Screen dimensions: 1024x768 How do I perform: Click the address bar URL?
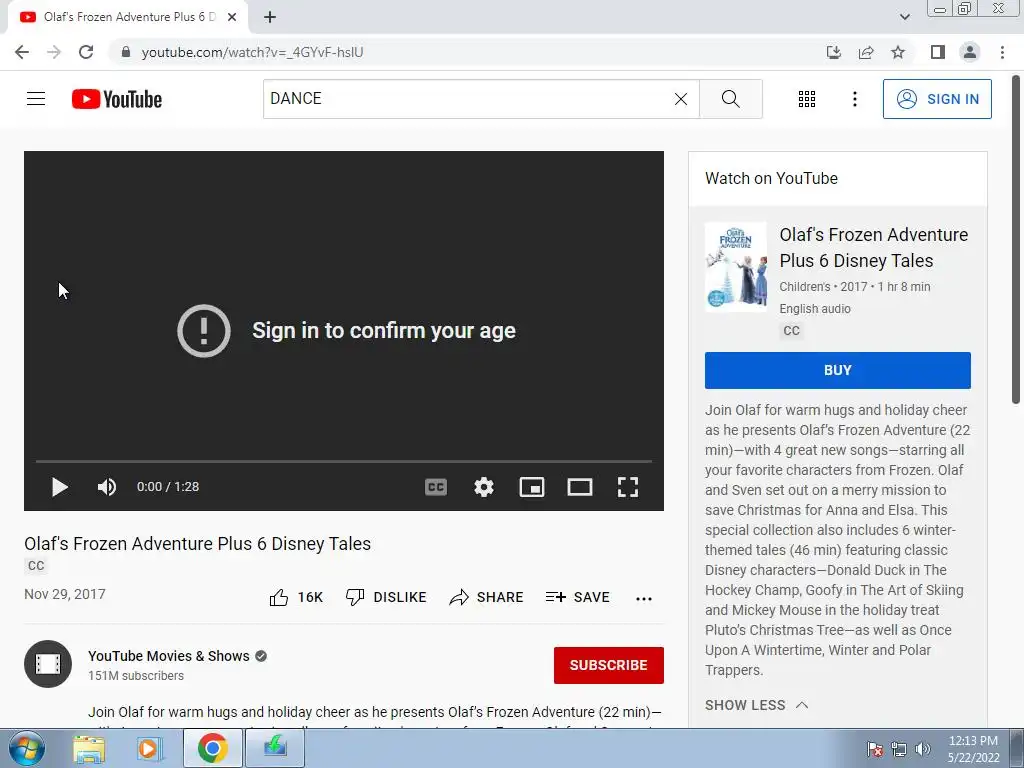pyautogui.click(x=252, y=52)
